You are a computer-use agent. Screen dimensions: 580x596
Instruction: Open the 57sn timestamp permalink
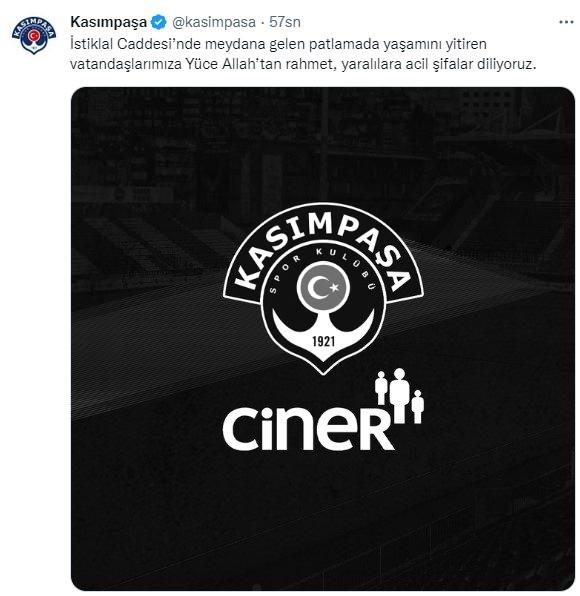(x=285, y=22)
